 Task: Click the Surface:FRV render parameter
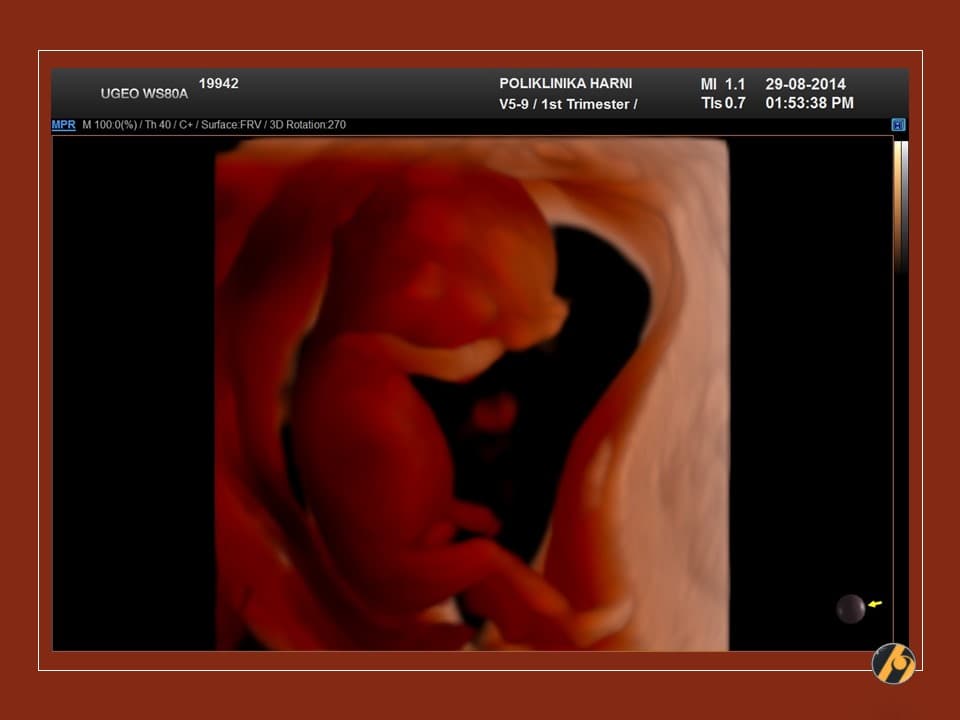pos(229,125)
